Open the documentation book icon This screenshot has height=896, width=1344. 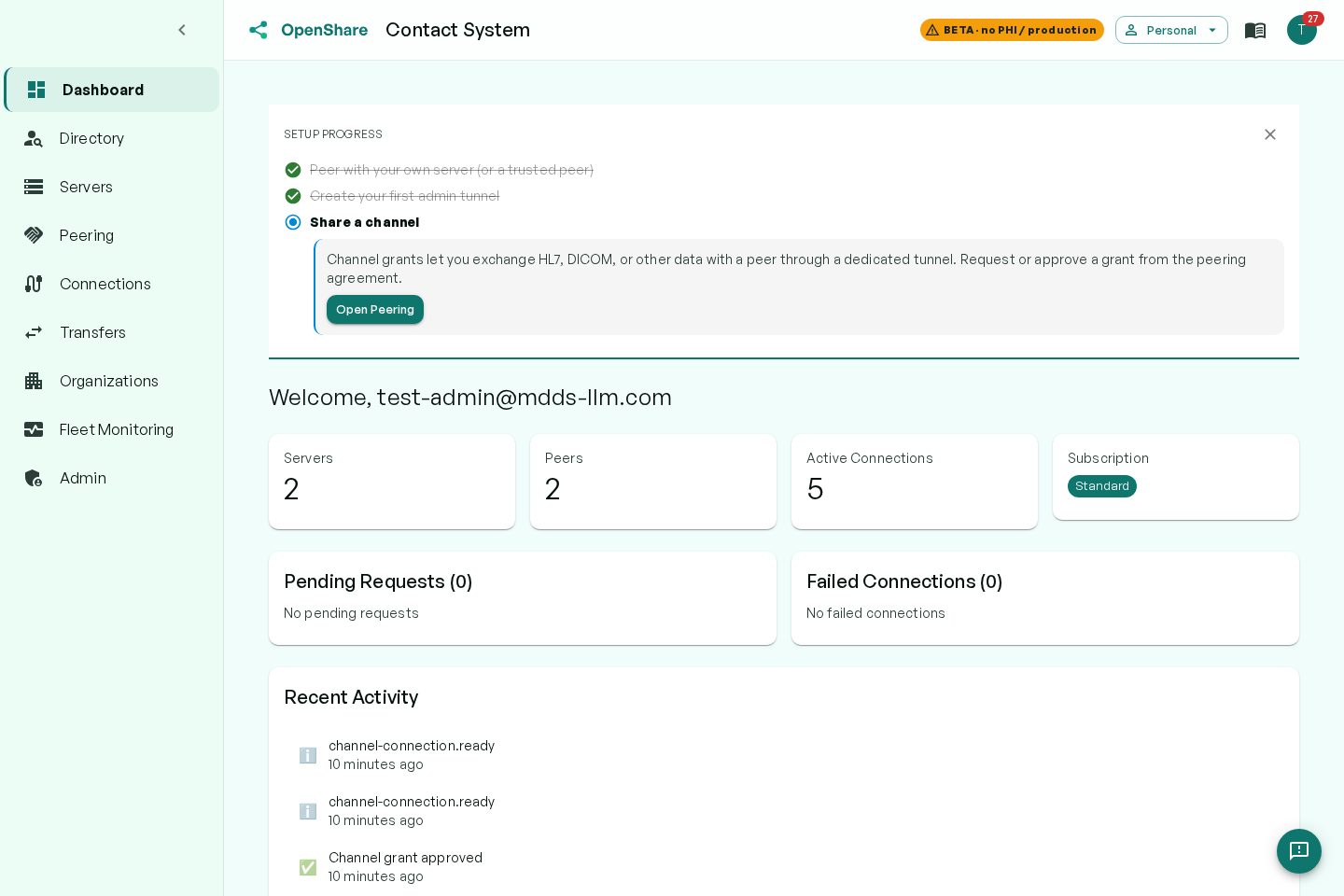coord(1255,30)
